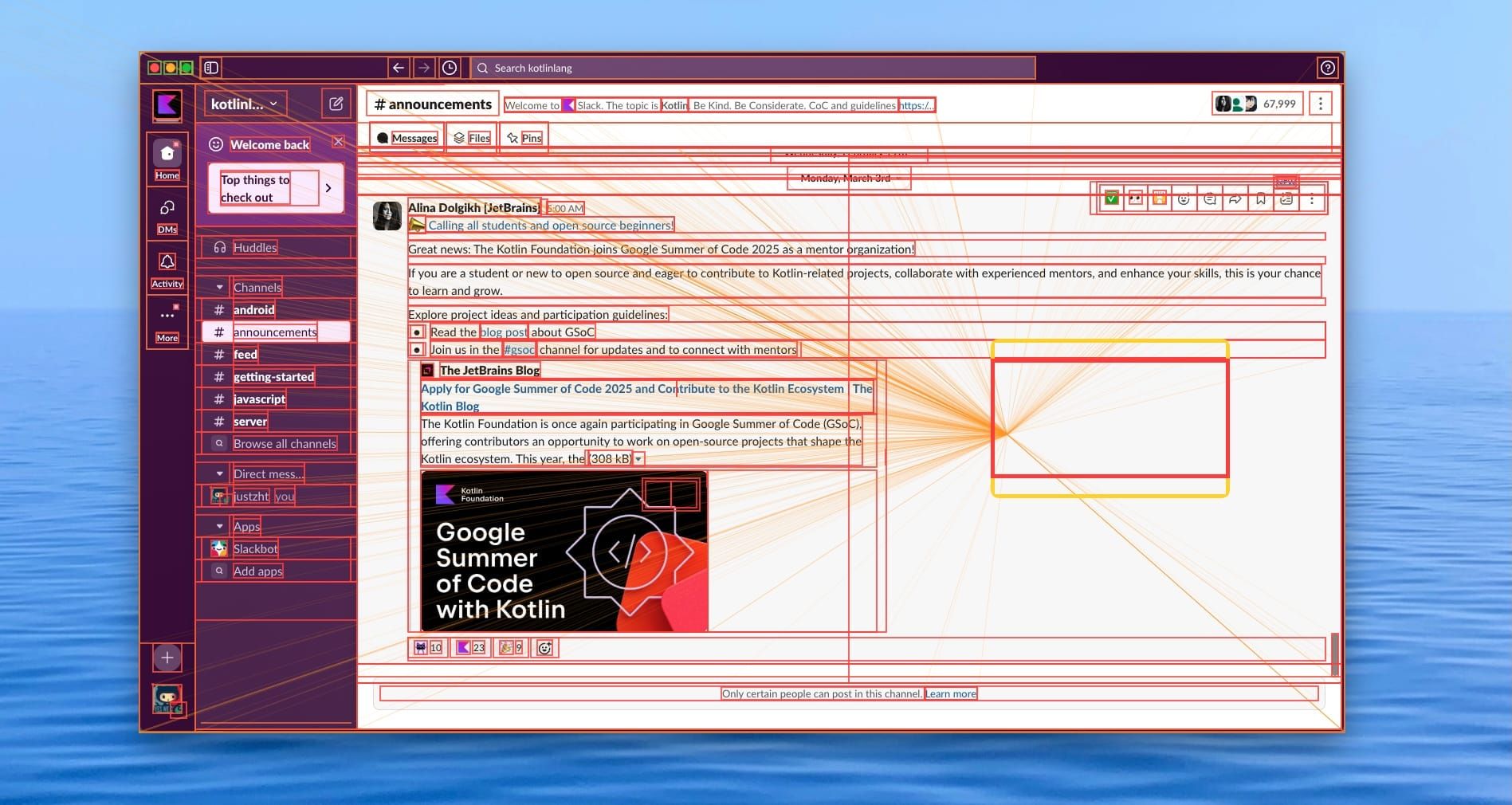The width and height of the screenshot is (1512, 805).
Task: Open the javascript channel
Action: (x=276, y=399)
